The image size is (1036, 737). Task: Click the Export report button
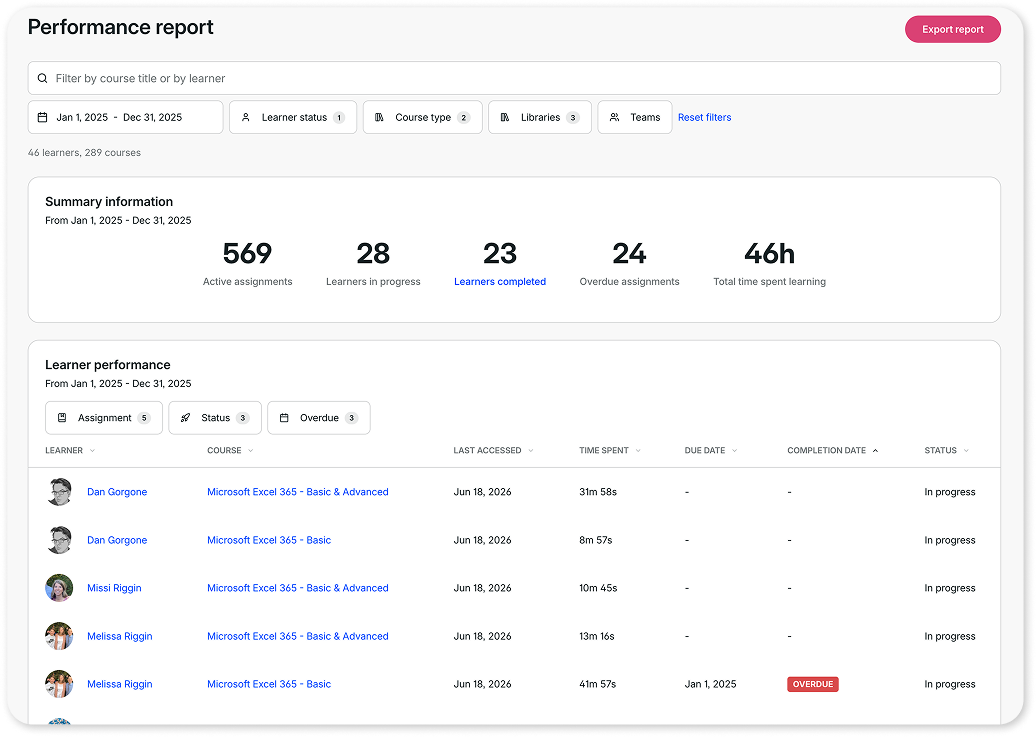tap(952, 29)
